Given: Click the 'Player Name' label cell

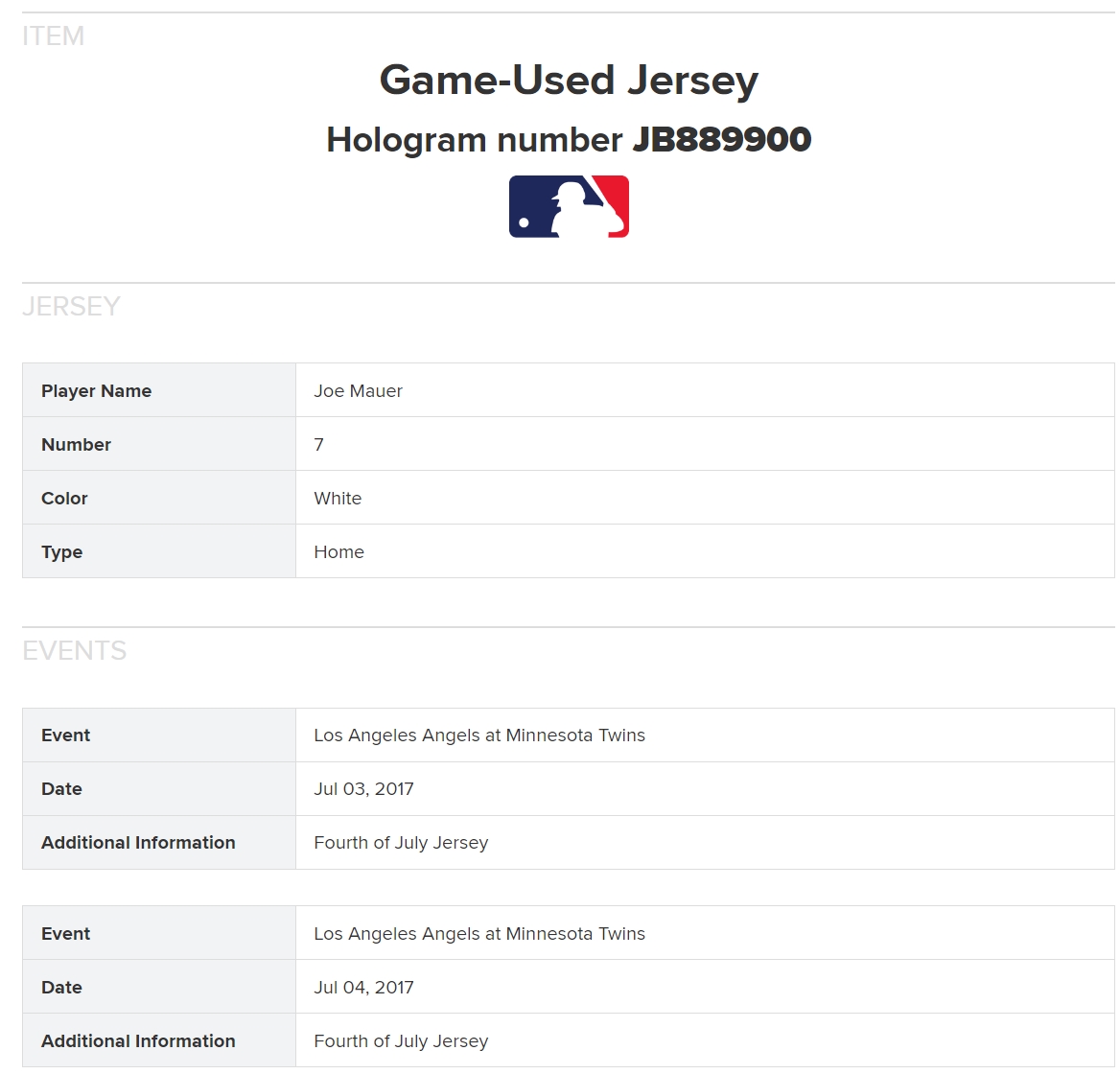Looking at the screenshot, I should (x=158, y=390).
